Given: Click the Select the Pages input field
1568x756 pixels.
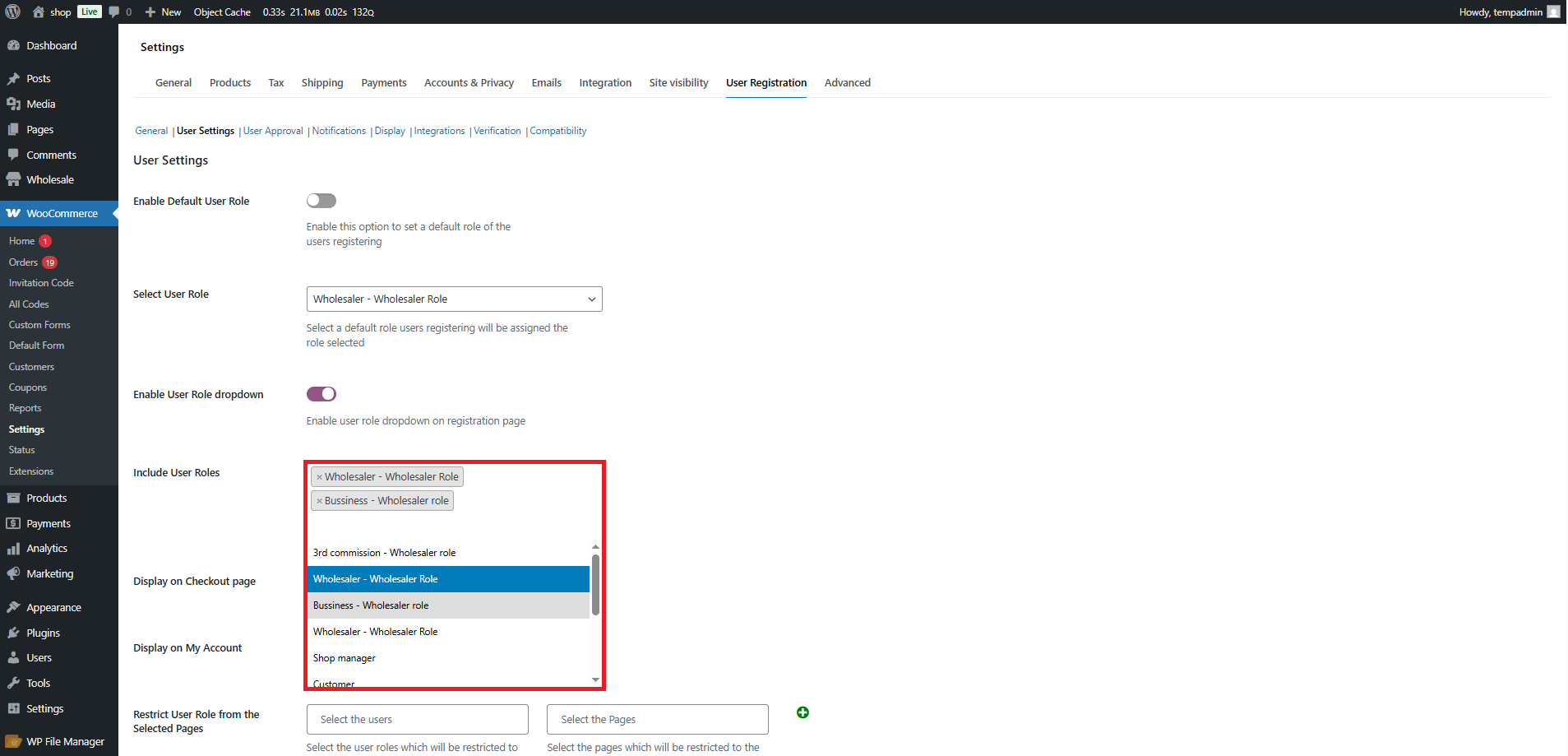Looking at the screenshot, I should 657,720.
